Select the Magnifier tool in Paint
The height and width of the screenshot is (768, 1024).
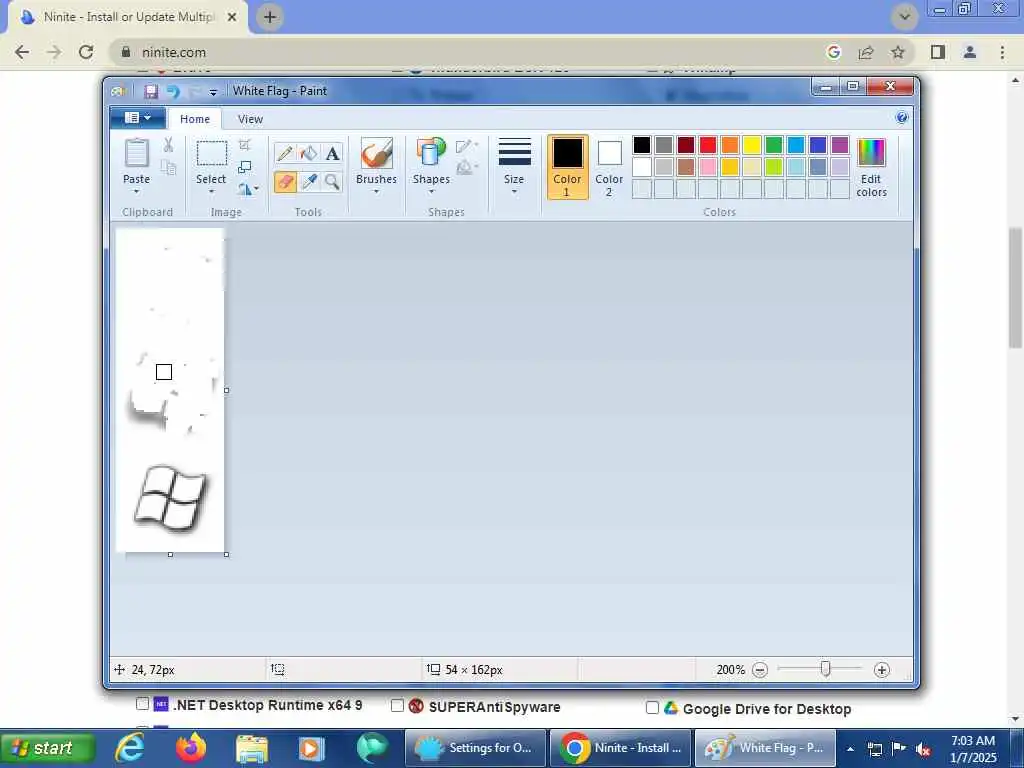tap(332, 182)
